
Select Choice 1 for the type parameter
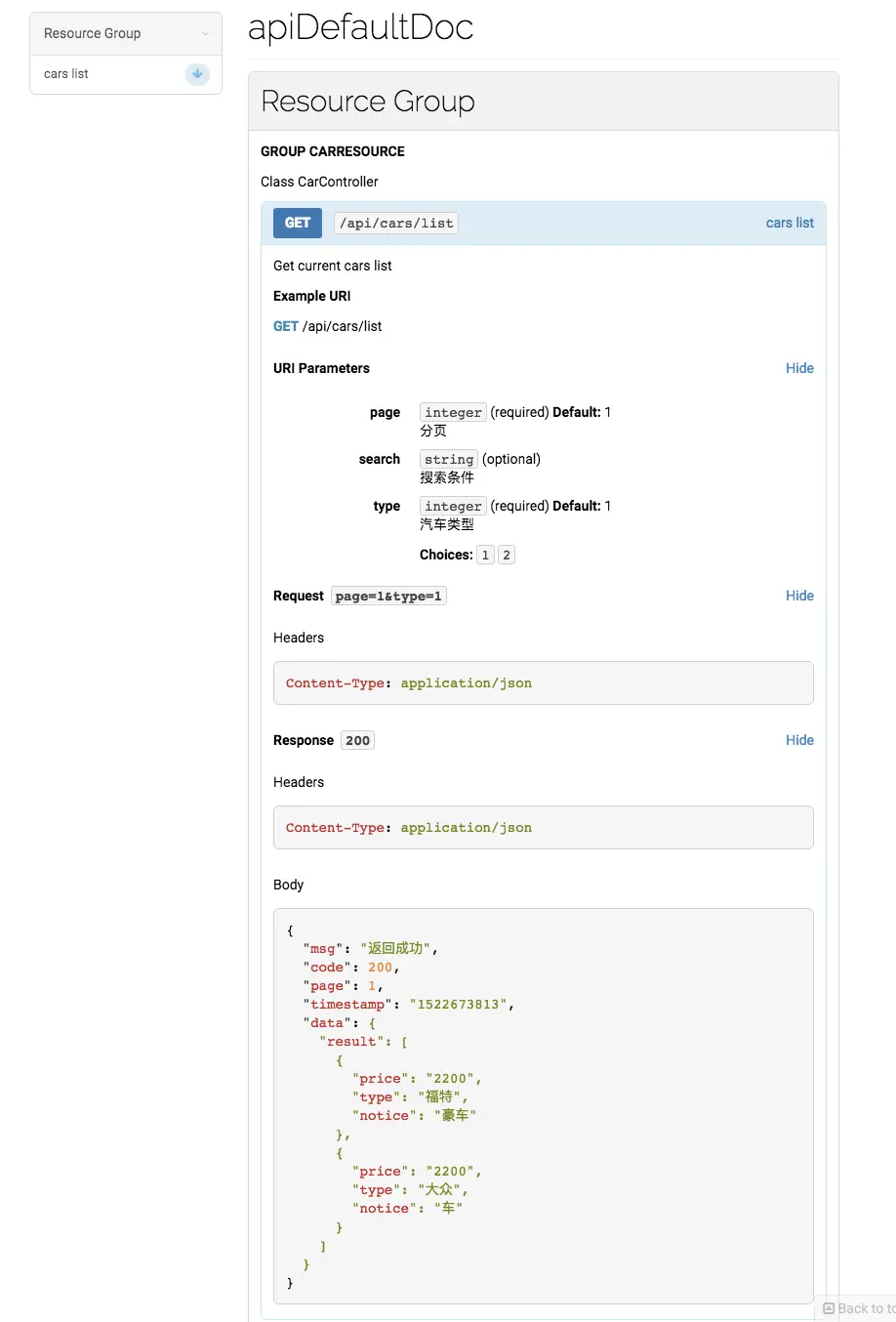(x=485, y=554)
